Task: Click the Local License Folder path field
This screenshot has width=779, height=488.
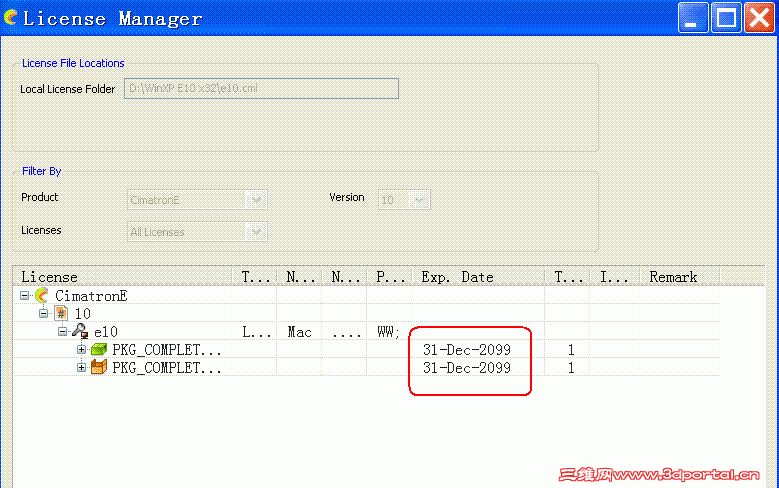Action: click(261, 88)
